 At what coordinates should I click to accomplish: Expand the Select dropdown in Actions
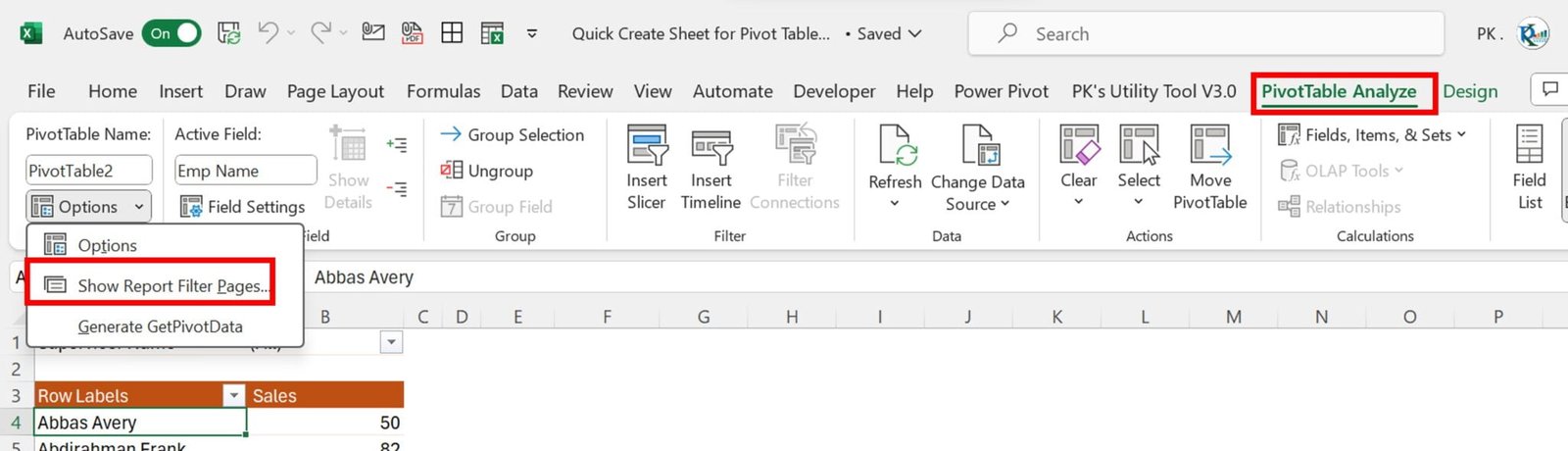[x=1138, y=202]
